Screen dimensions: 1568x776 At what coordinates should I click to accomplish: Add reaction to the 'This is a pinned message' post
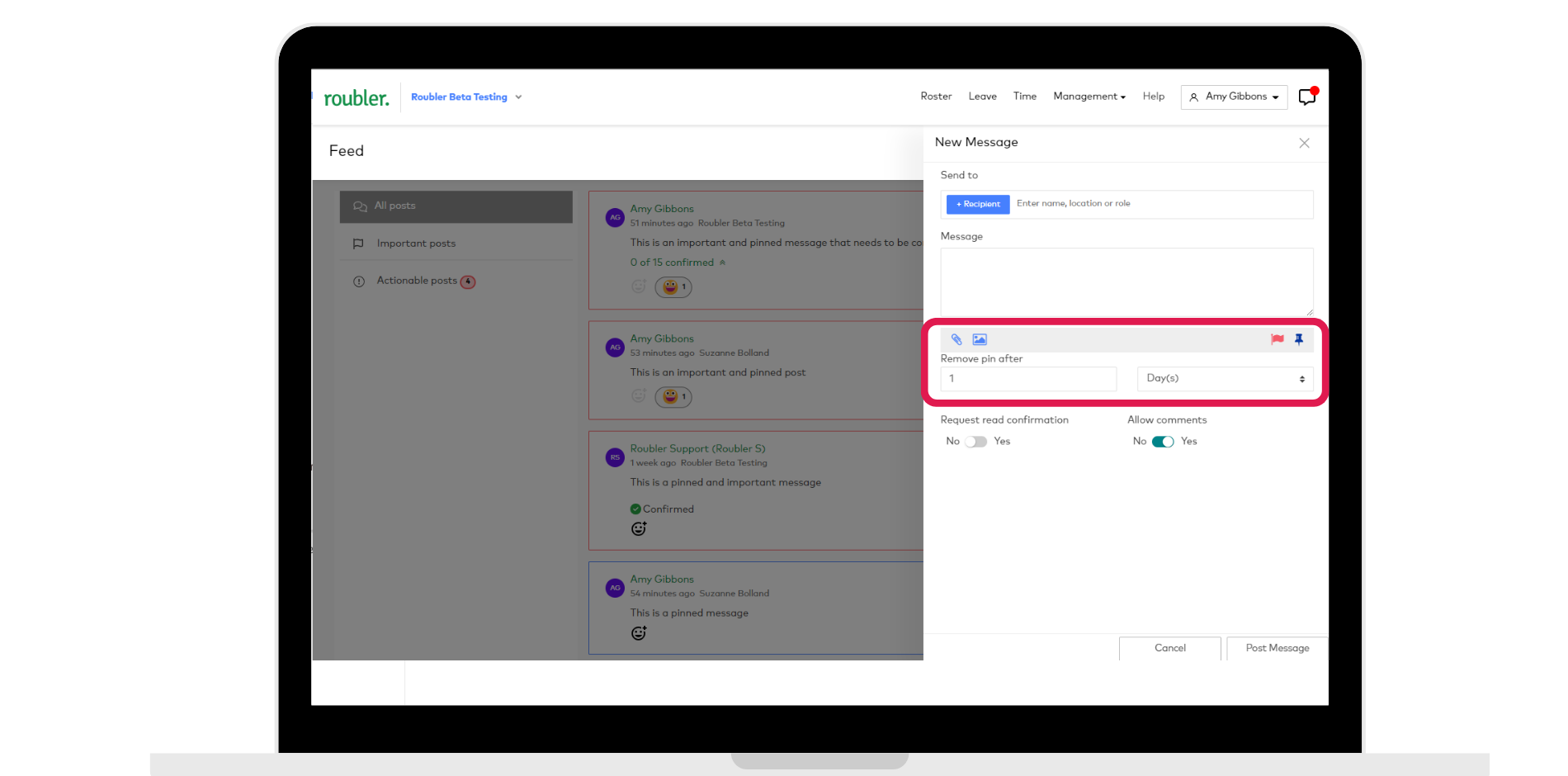pyautogui.click(x=639, y=633)
